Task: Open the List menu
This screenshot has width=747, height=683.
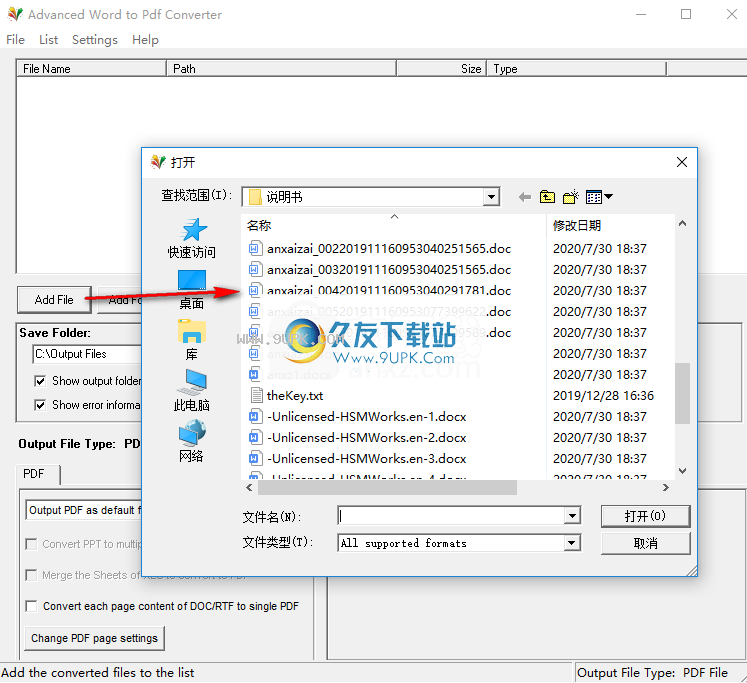Action: pos(49,40)
